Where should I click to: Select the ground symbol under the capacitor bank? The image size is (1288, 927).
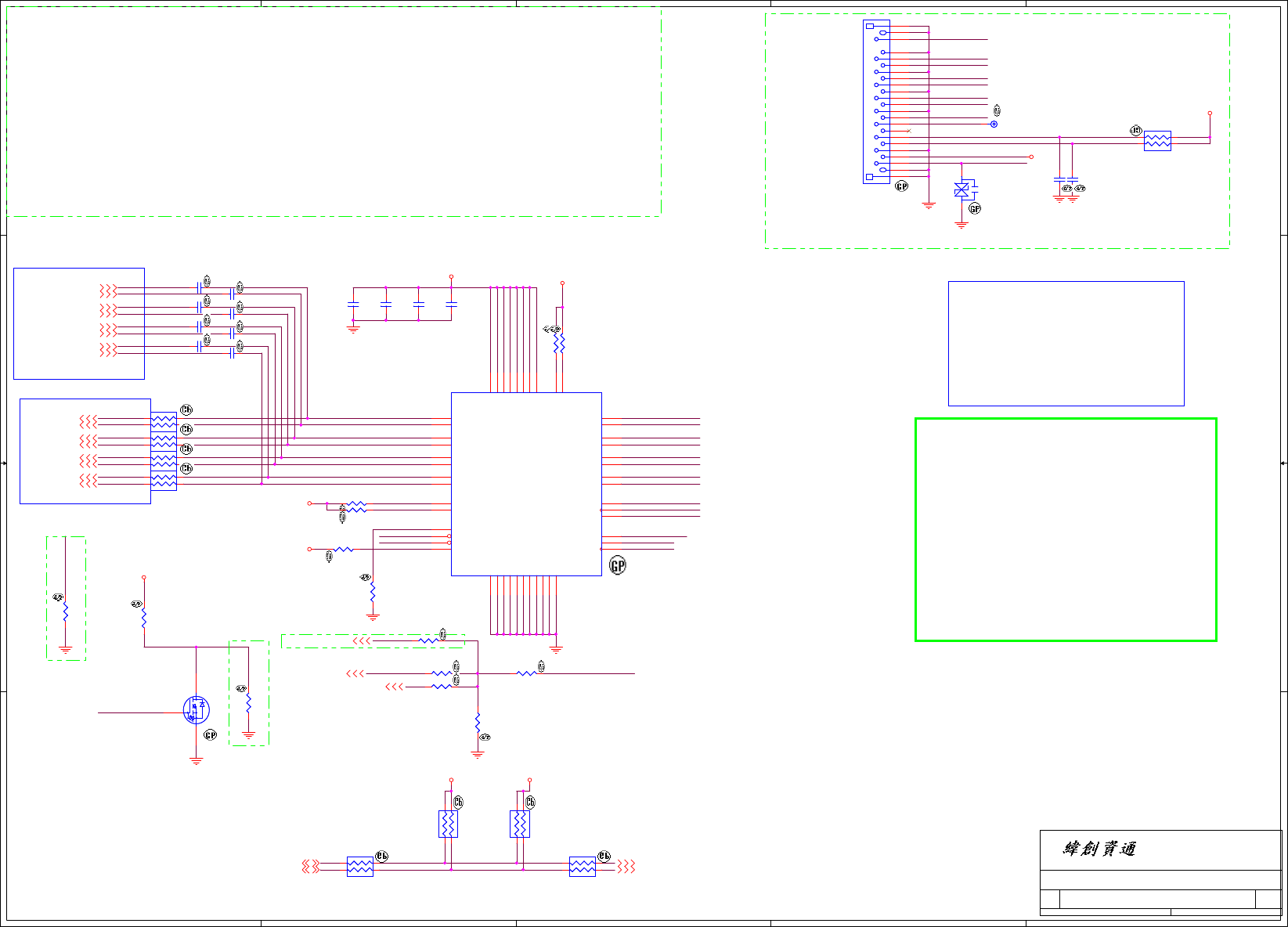(353, 330)
